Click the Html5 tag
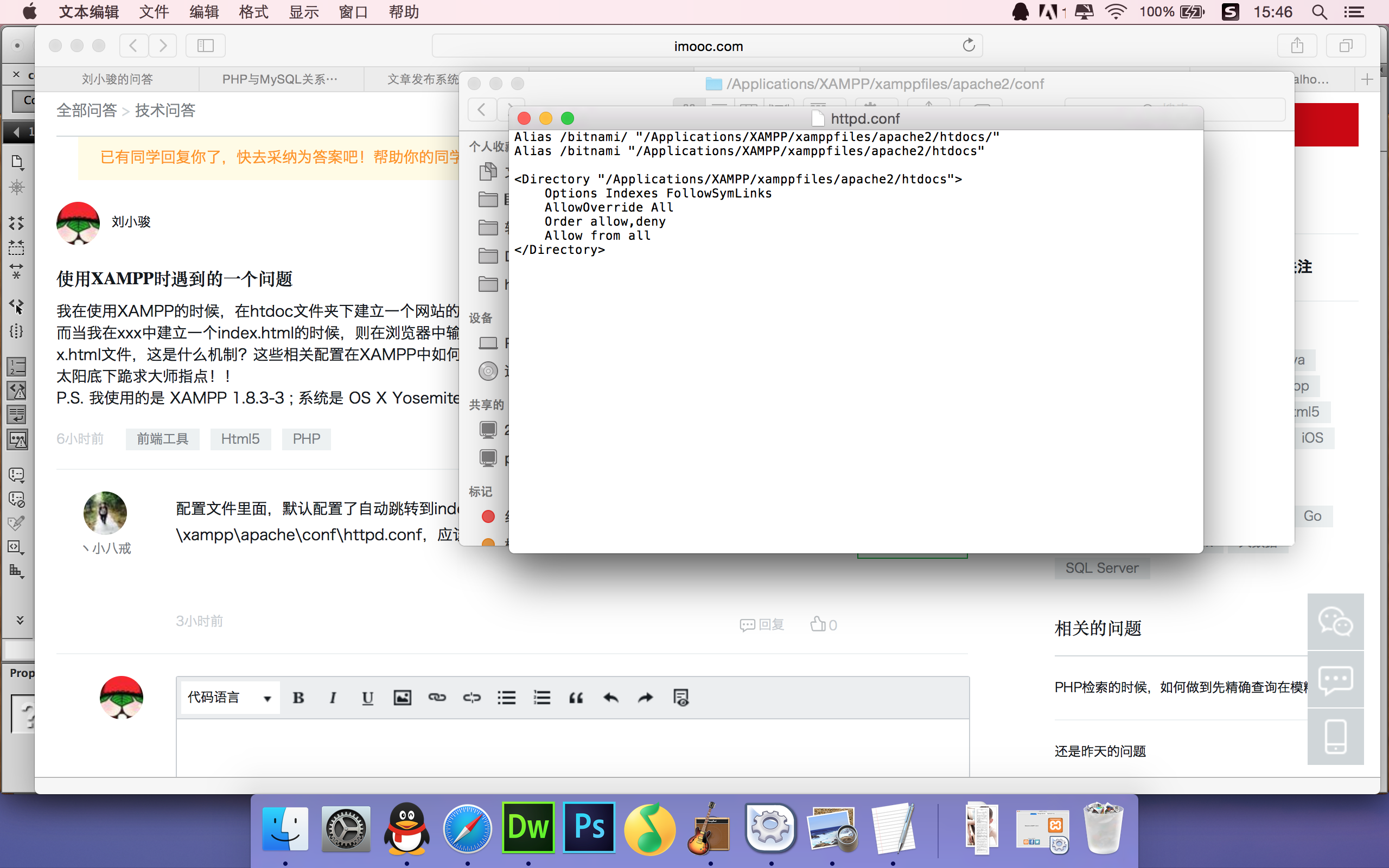Image resolution: width=1389 pixels, height=868 pixels. [240, 438]
